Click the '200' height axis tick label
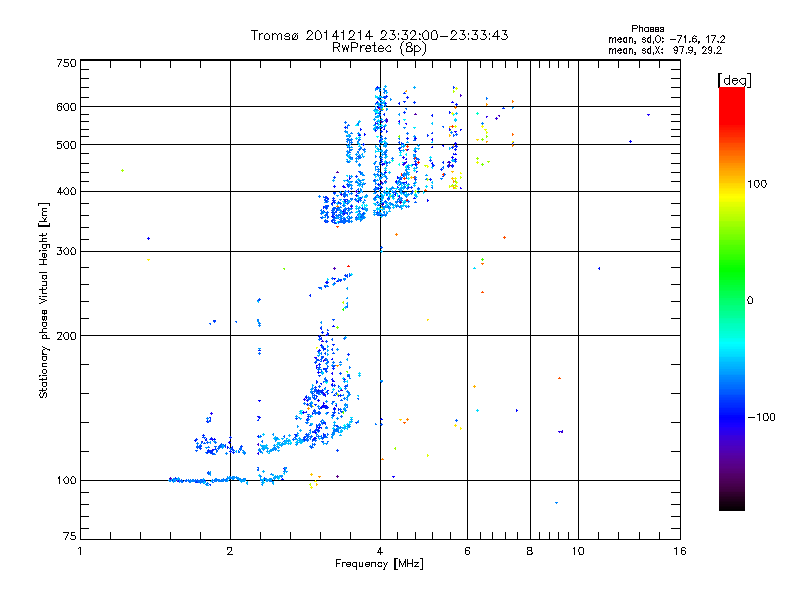 tap(66, 336)
